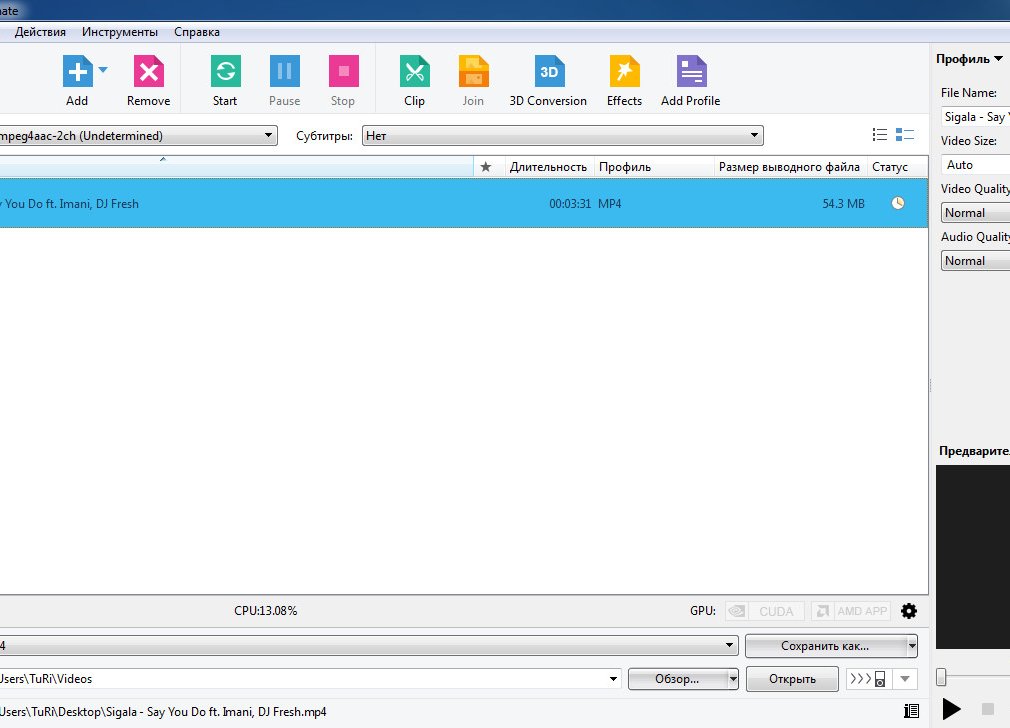Screen dimensions: 1010x728
Task: Open the Действия menu
Action: click(40, 32)
